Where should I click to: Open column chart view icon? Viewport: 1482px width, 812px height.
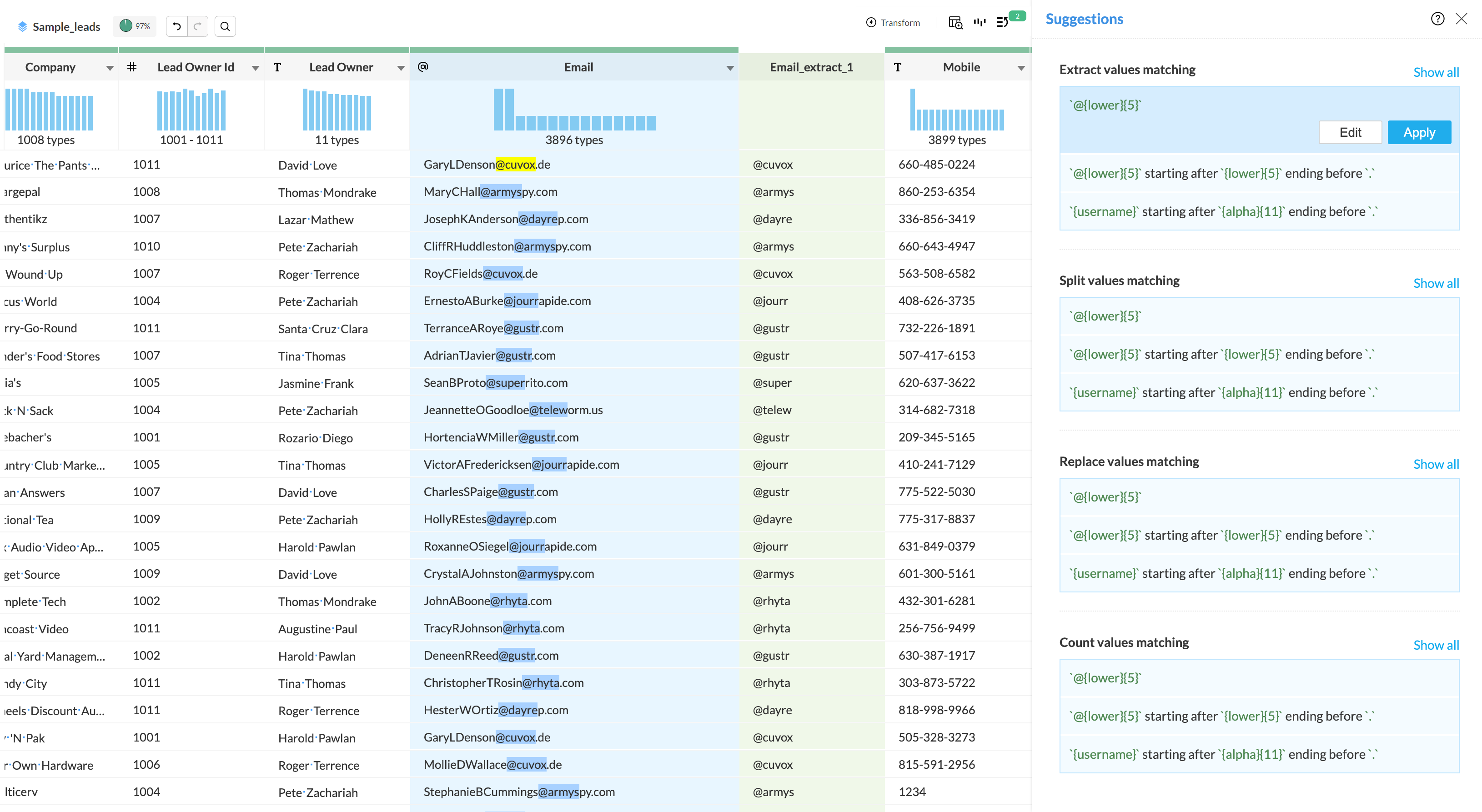pyautogui.click(x=979, y=23)
